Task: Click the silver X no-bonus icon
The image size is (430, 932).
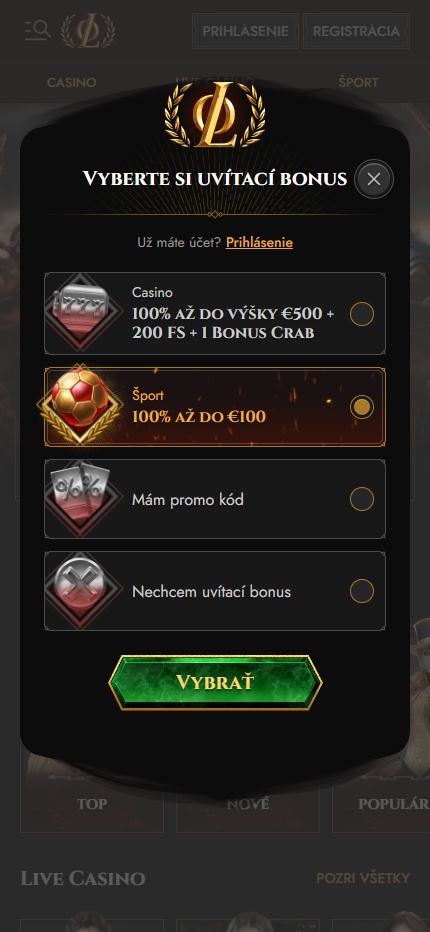Action: click(x=80, y=591)
